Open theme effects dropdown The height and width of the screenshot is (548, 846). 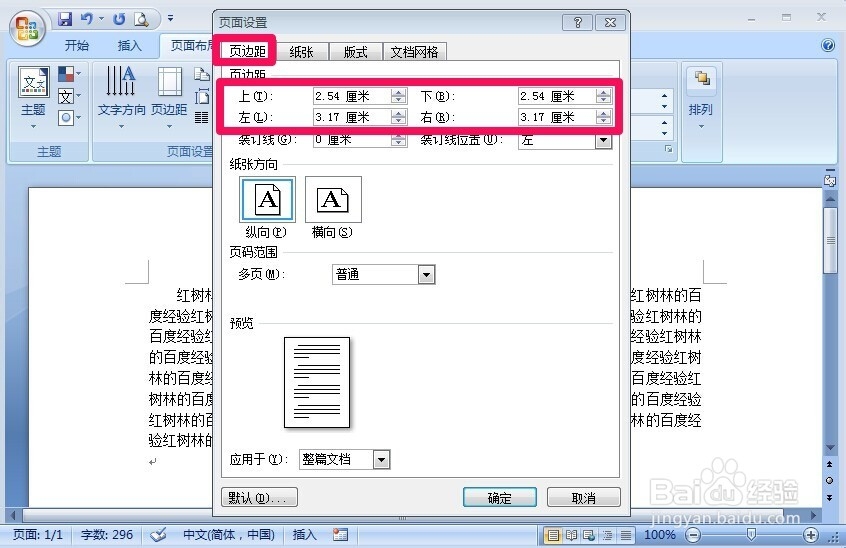tap(69, 118)
